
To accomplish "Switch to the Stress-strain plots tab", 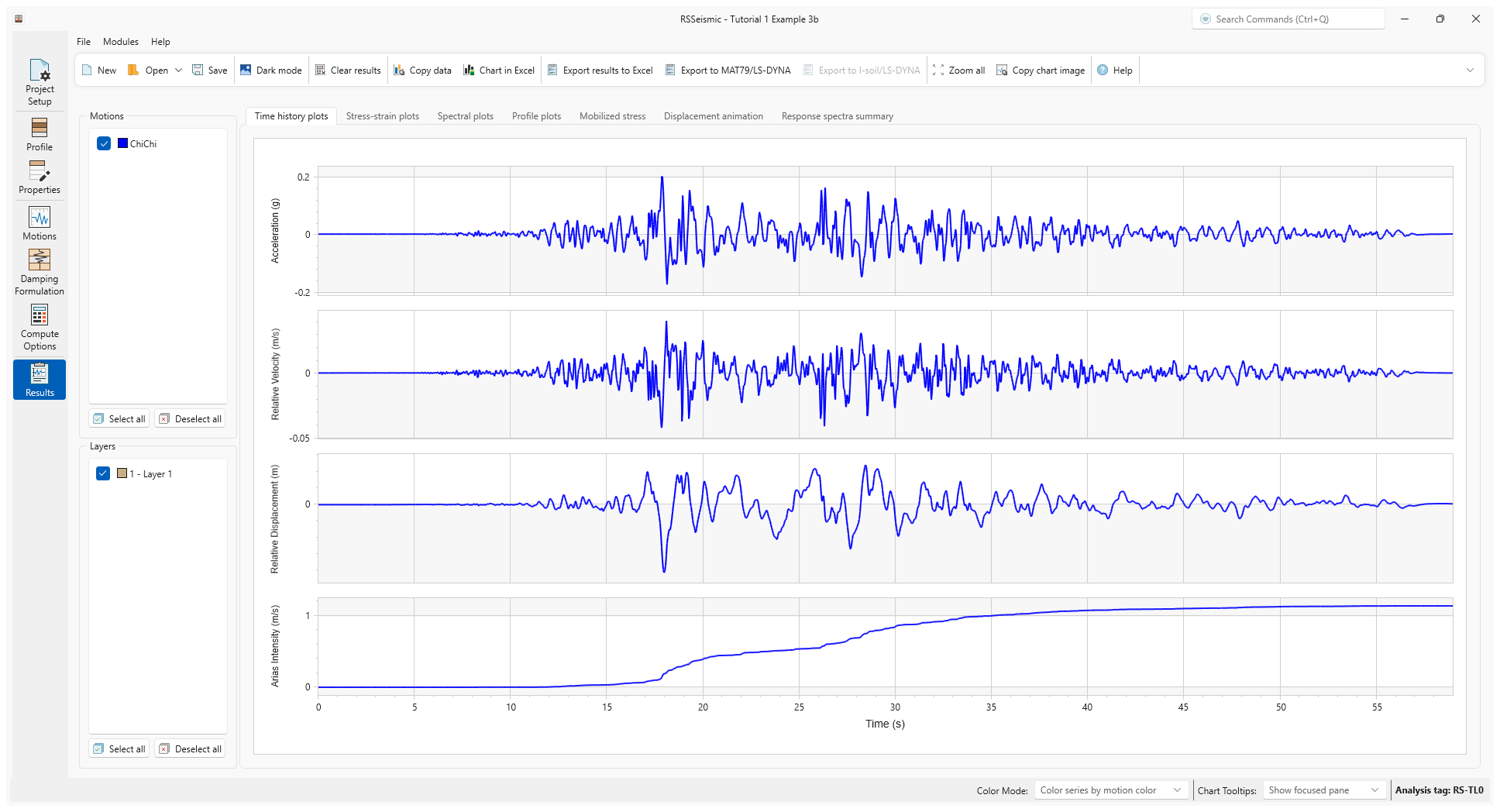I will 382,116.
